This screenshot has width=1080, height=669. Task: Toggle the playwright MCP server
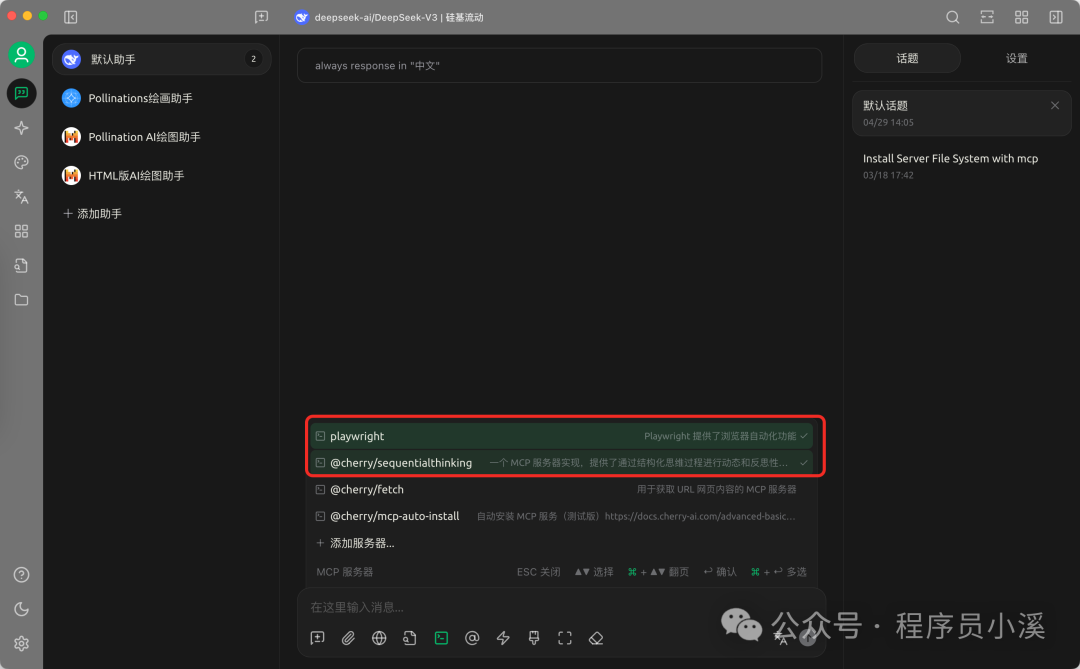point(562,436)
